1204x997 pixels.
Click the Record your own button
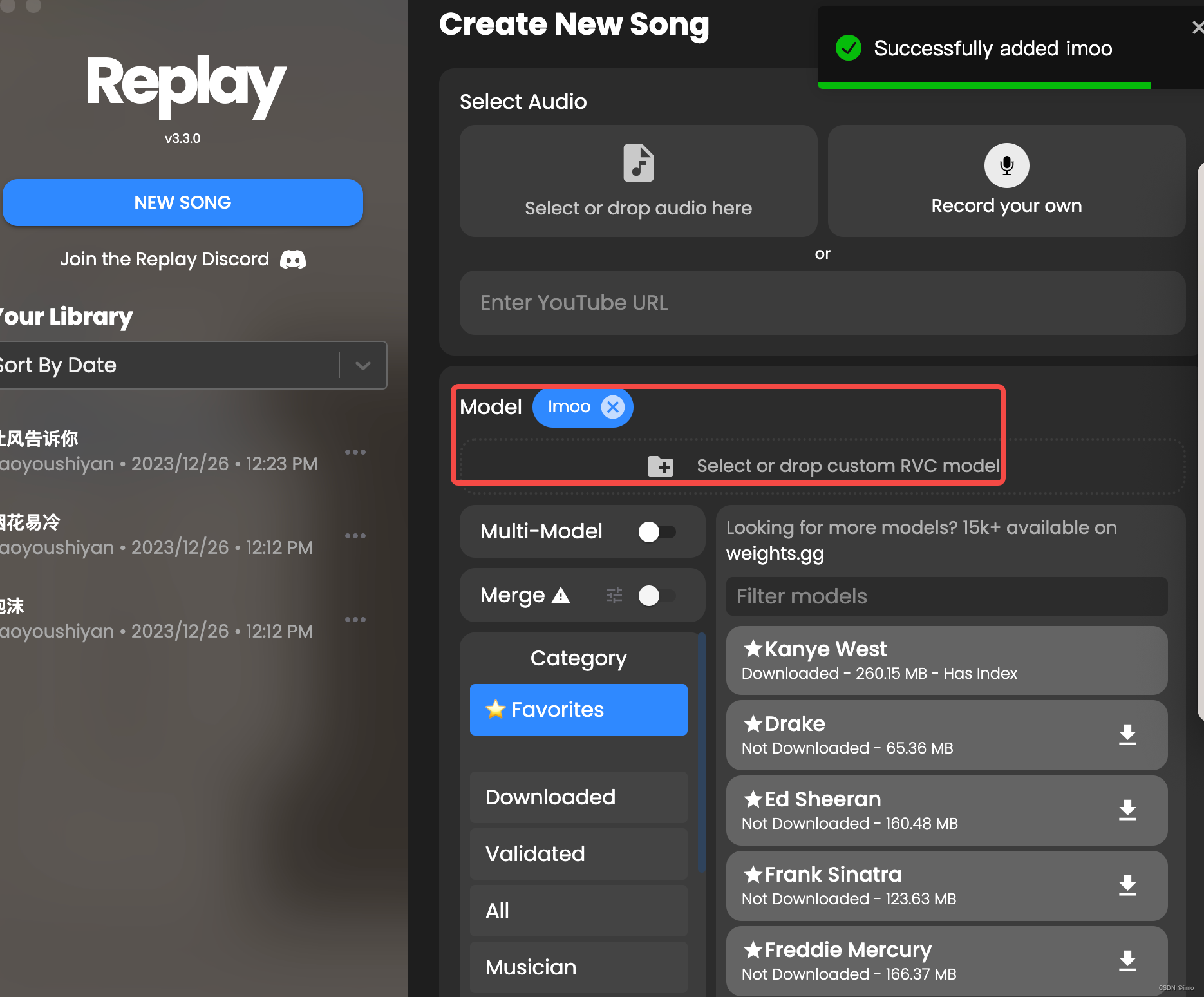pos(1006,181)
